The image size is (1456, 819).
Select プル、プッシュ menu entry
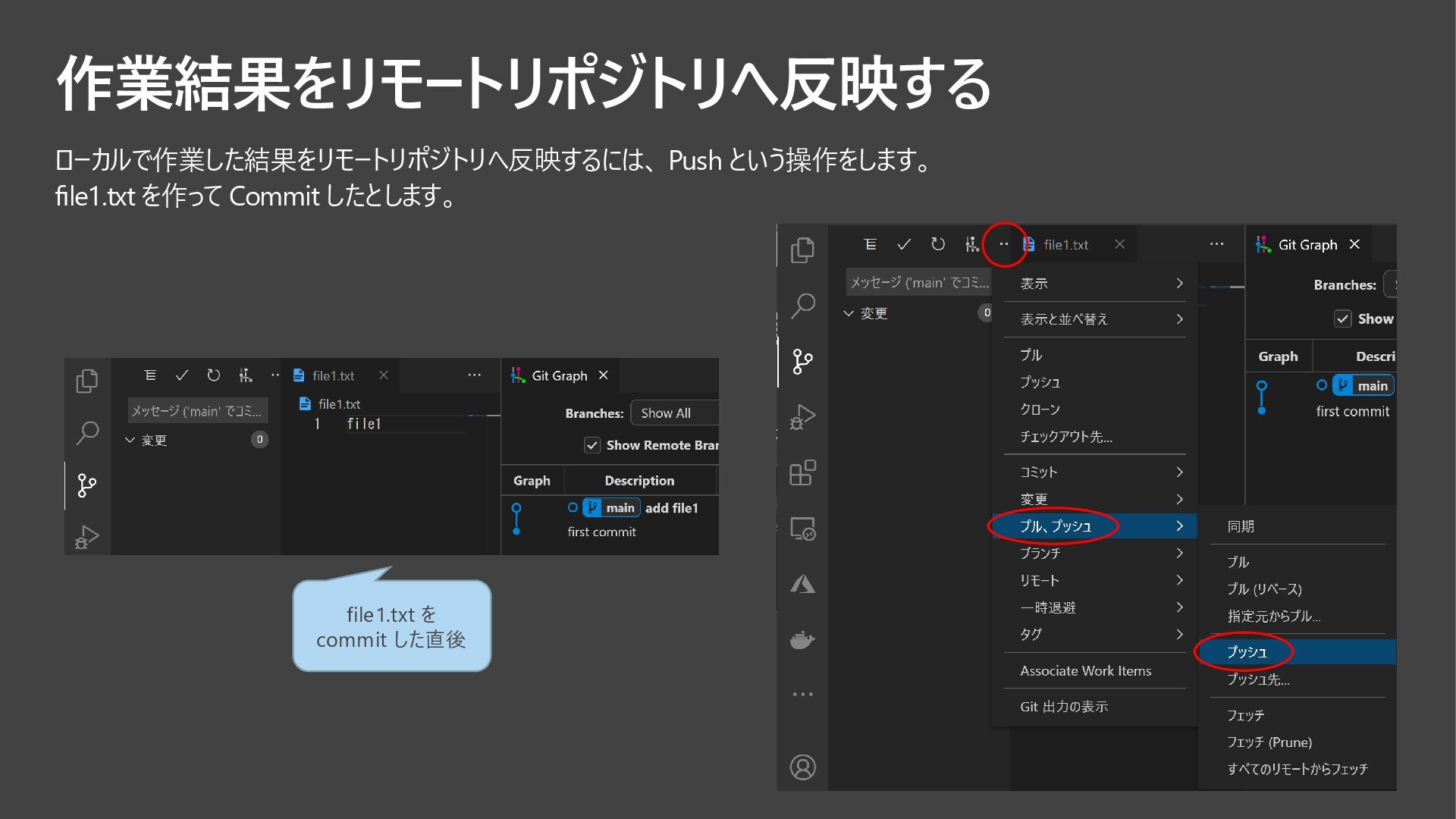pos(1056,526)
